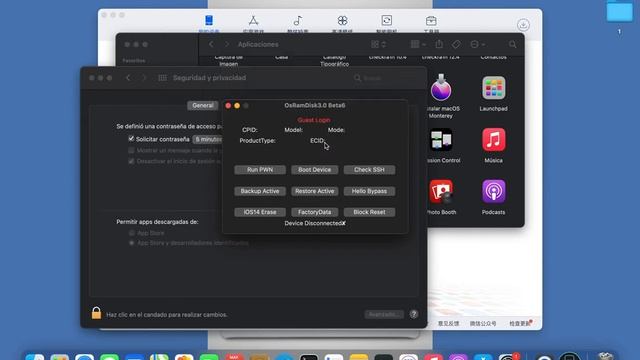Click the Hello Bypass button
The height and width of the screenshot is (360, 640).
pos(369,191)
